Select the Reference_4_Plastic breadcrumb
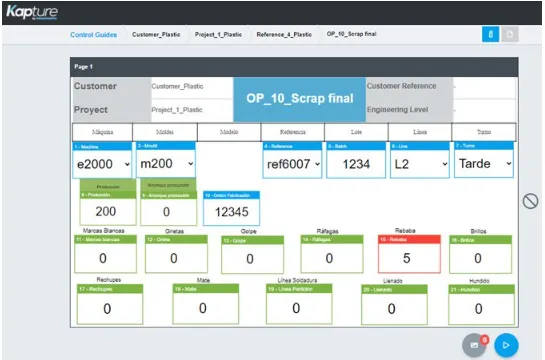 tap(284, 34)
